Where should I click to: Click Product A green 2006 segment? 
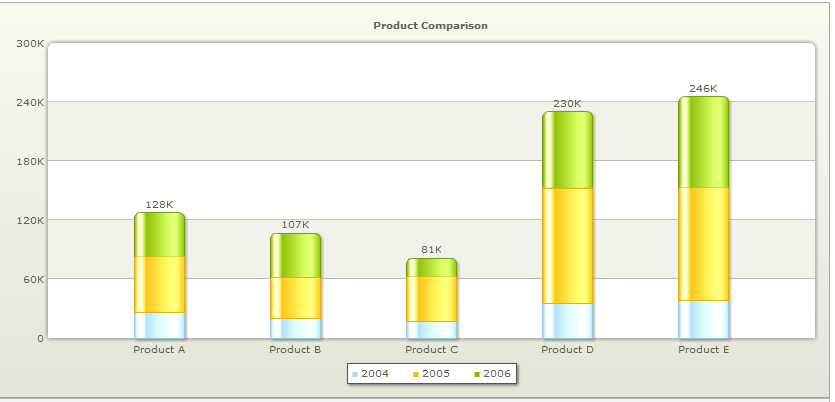click(x=159, y=235)
